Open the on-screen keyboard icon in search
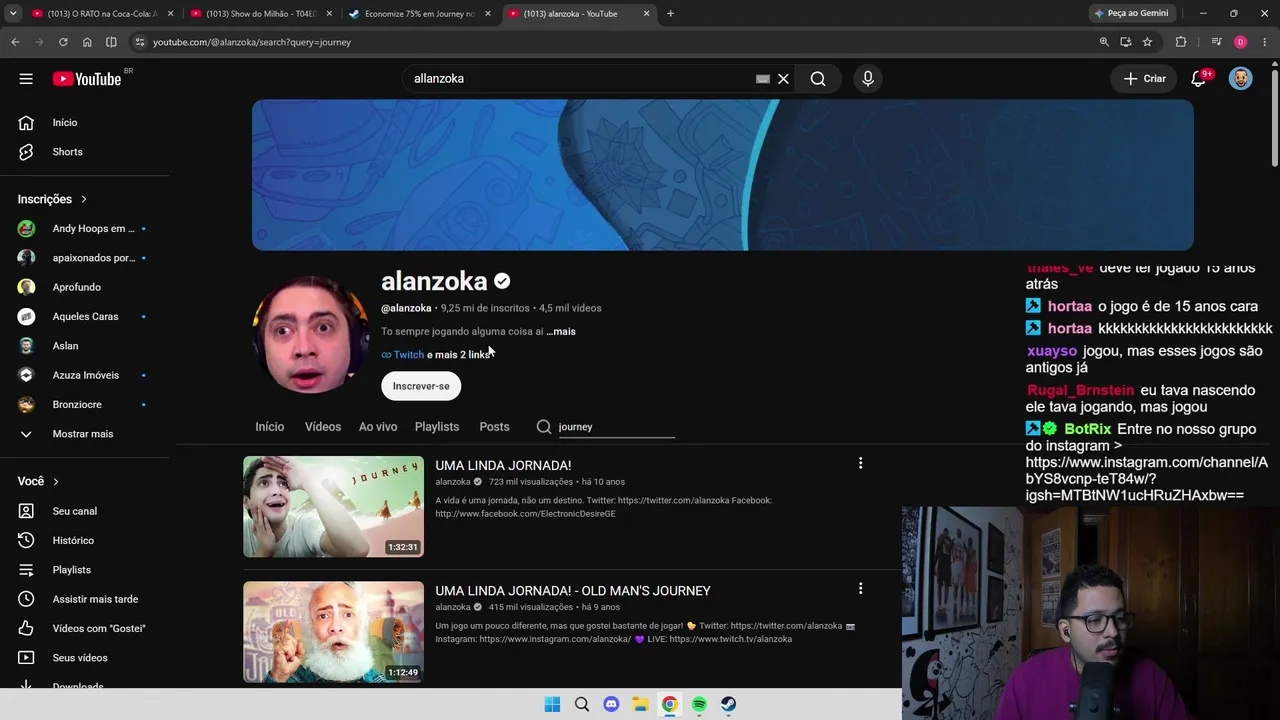Viewport: 1280px width, 720px height. point(763,79)
